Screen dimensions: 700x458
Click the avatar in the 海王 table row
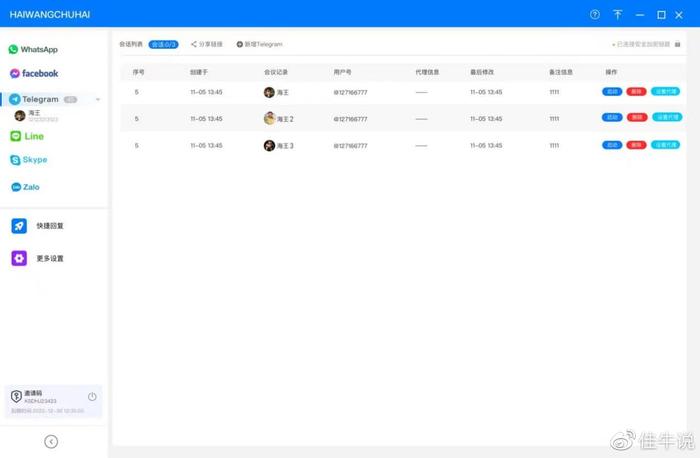(x=269, y=92)
